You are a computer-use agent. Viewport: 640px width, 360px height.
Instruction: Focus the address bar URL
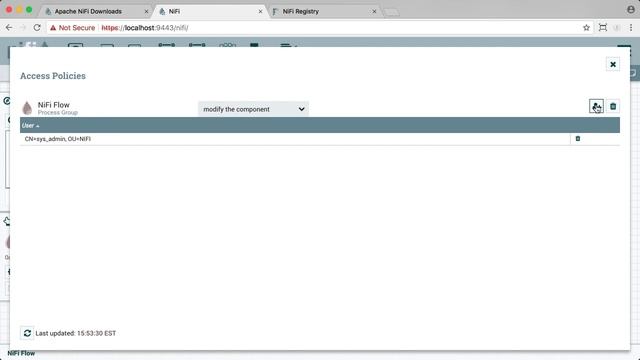145,28
